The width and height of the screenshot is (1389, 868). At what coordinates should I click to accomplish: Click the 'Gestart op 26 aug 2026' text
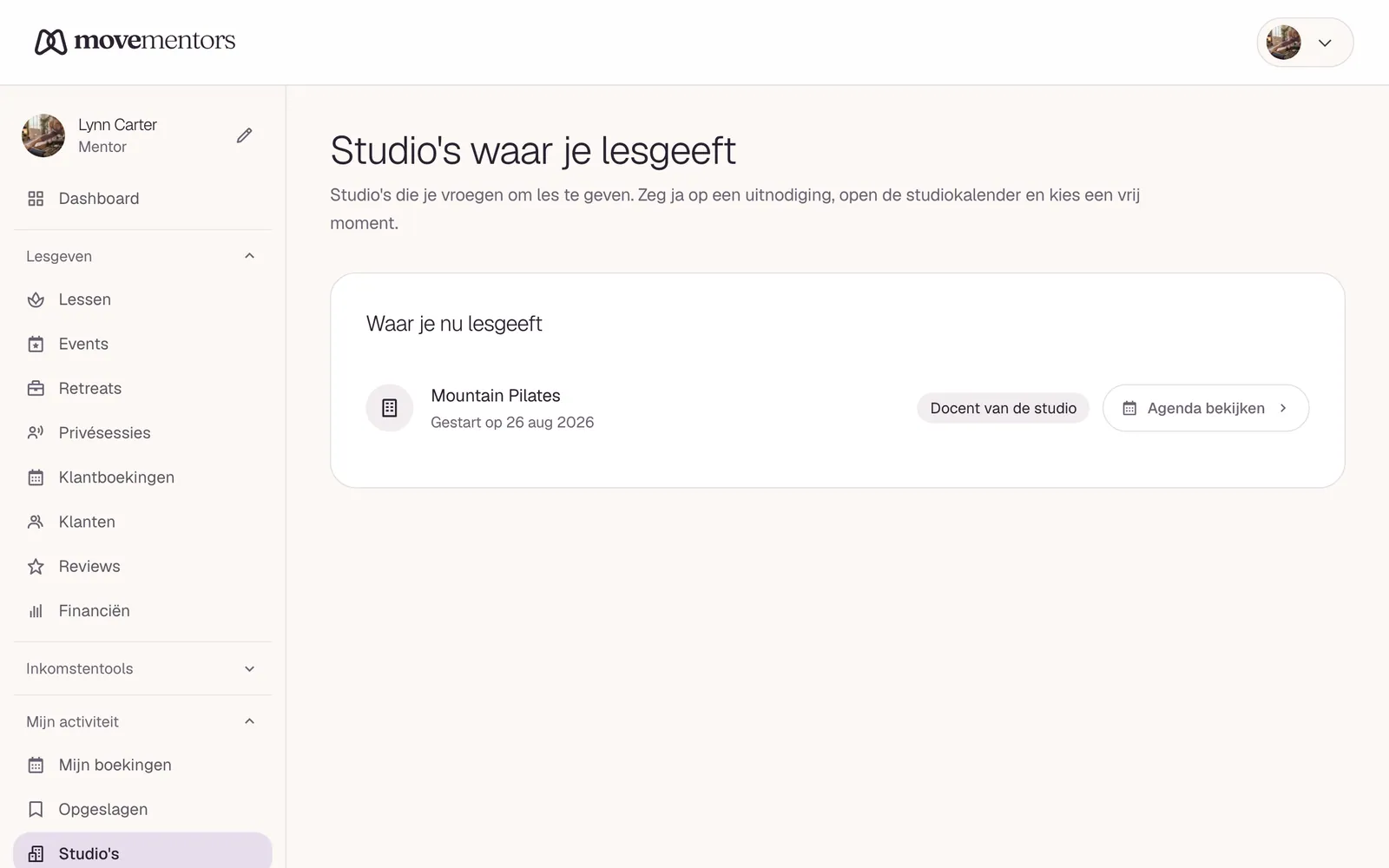point(512,423)
